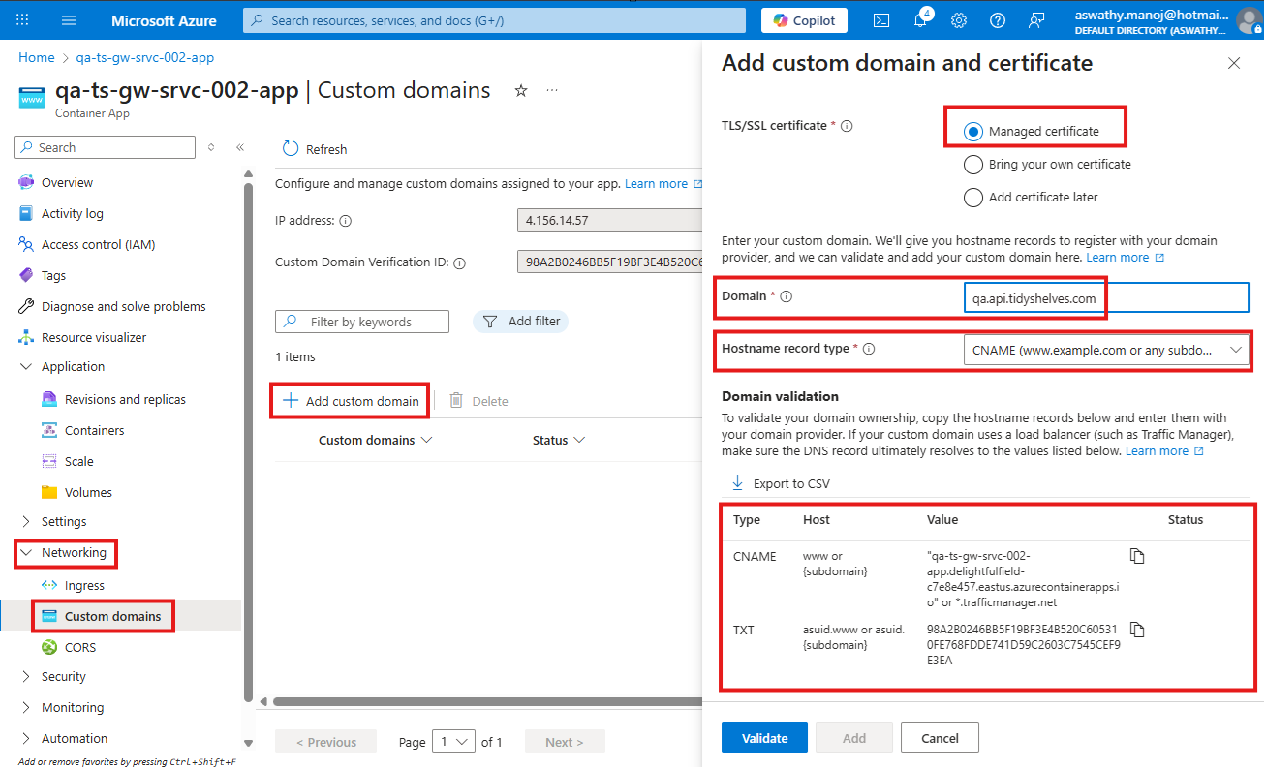Favorite this resource with the star icon

[521, 91]
